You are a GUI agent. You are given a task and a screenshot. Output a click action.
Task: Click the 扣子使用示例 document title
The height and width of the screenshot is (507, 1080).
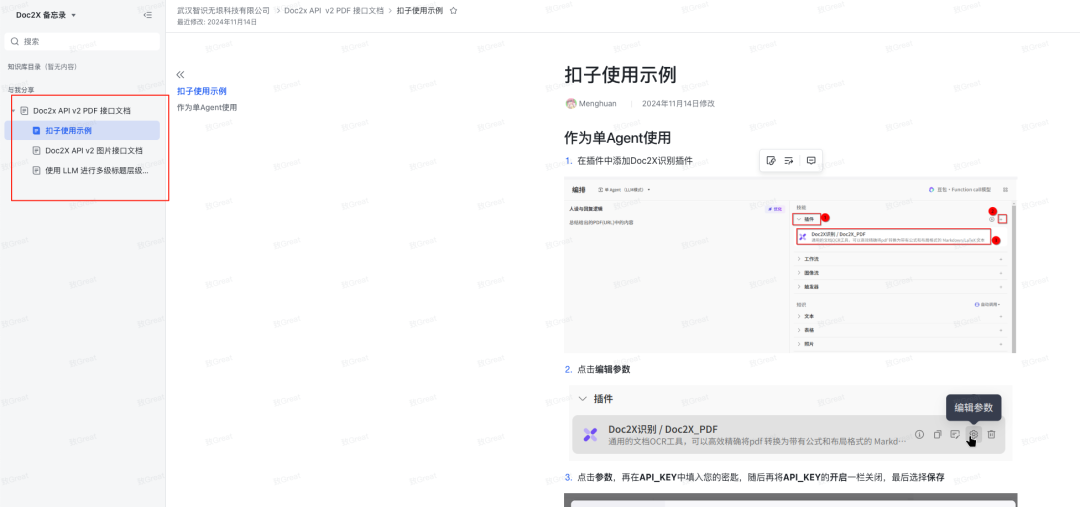pyautogui.click(x=620, y=74)
